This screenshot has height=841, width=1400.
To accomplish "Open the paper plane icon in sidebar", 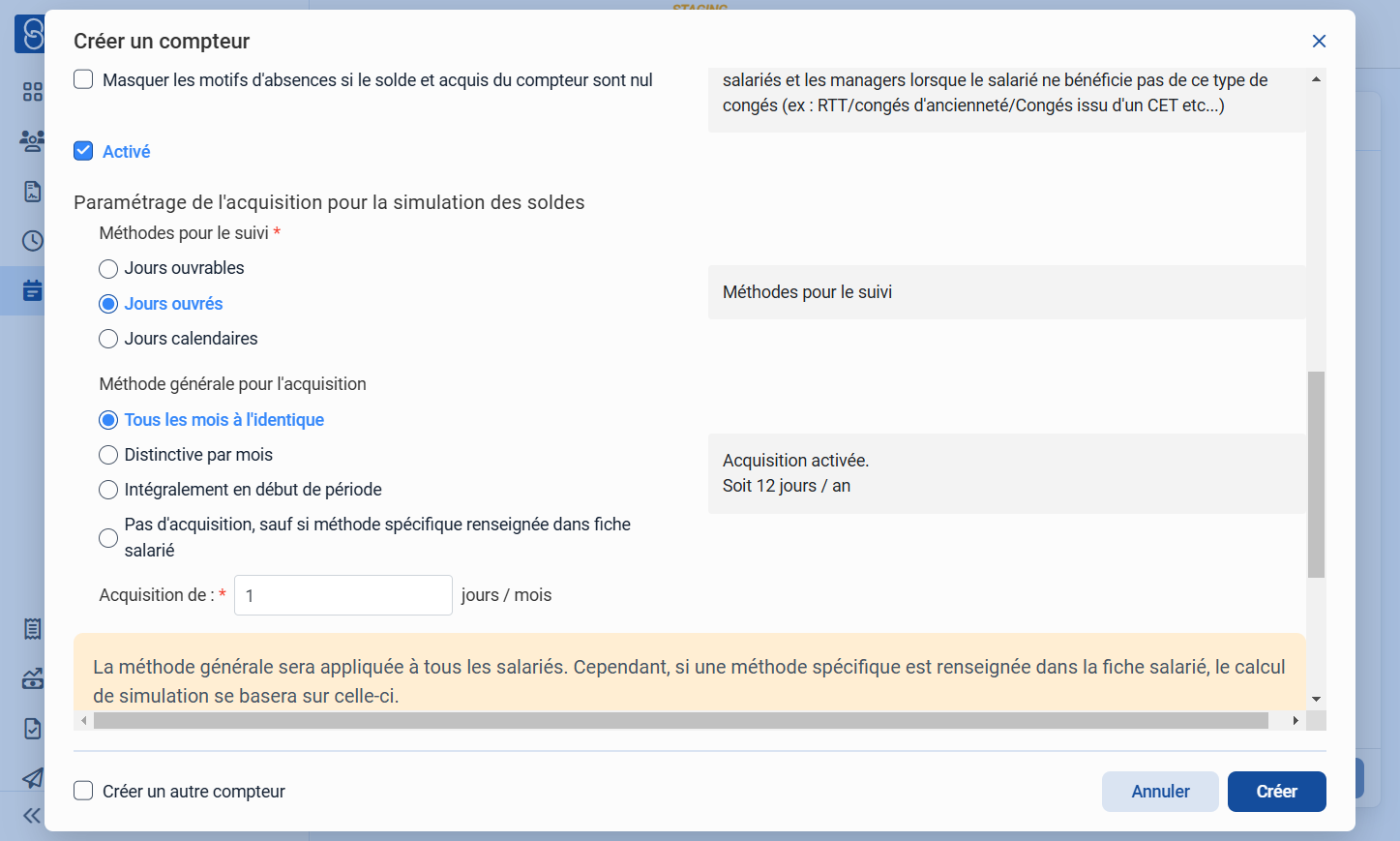I will (x=32, y=778).
